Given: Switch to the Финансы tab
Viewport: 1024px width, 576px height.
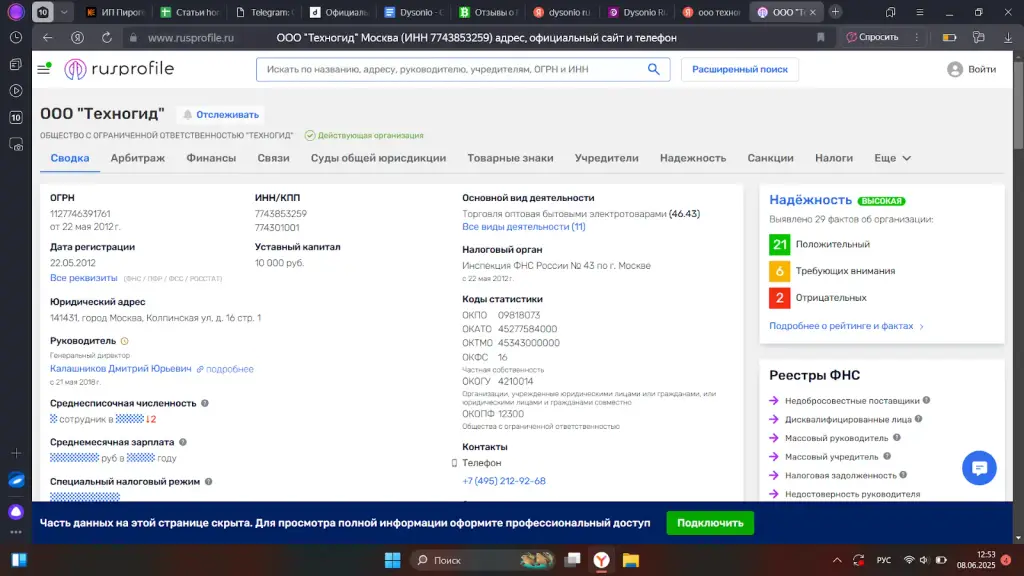Looking at the screenshot, I should pos(211,158).
